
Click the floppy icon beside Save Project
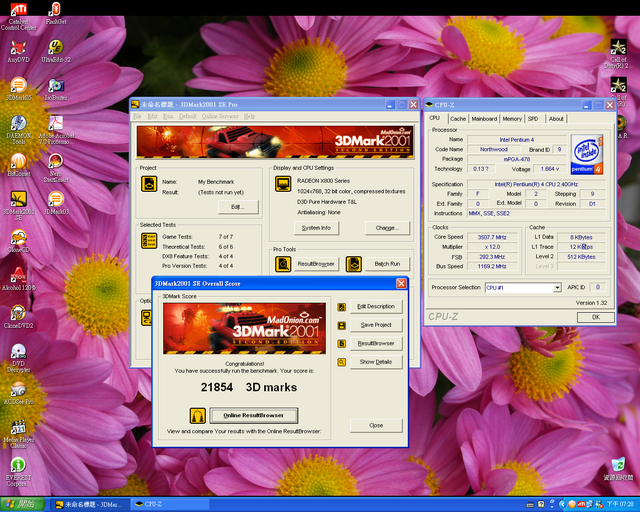342,325
